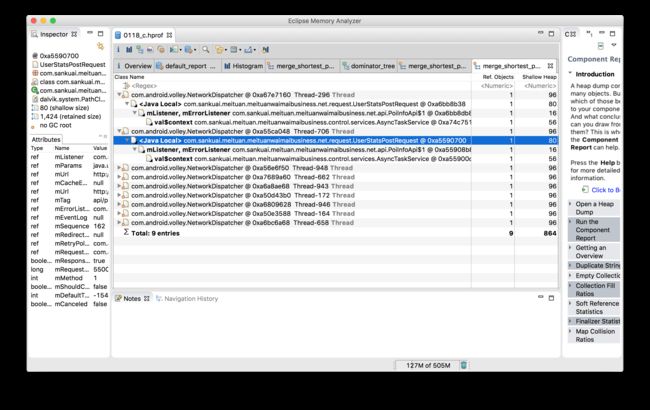650x410 pixels.
Task: Expand Run the Component Report step
Action: 570,222
